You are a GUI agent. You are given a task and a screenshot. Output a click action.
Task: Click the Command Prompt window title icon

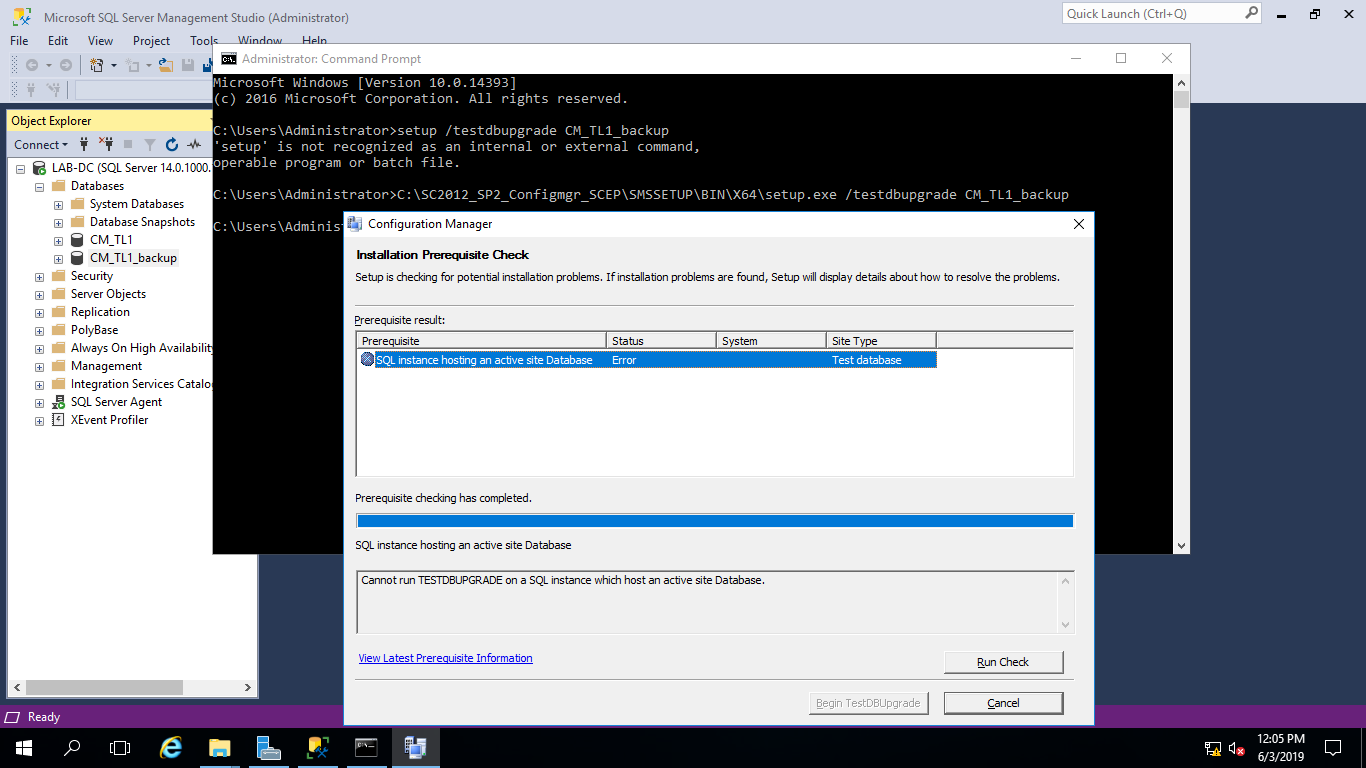[x=229, y=59]
